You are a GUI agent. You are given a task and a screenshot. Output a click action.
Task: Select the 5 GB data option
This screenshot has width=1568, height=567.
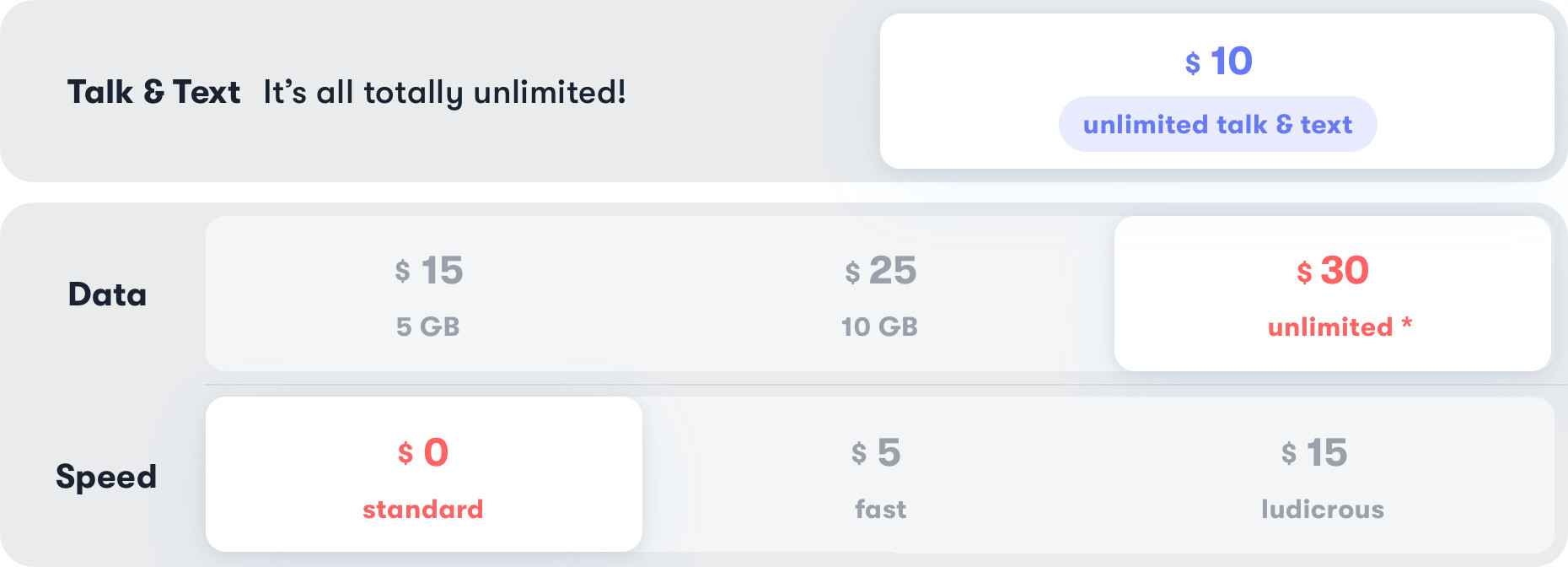tap(428, 327)
